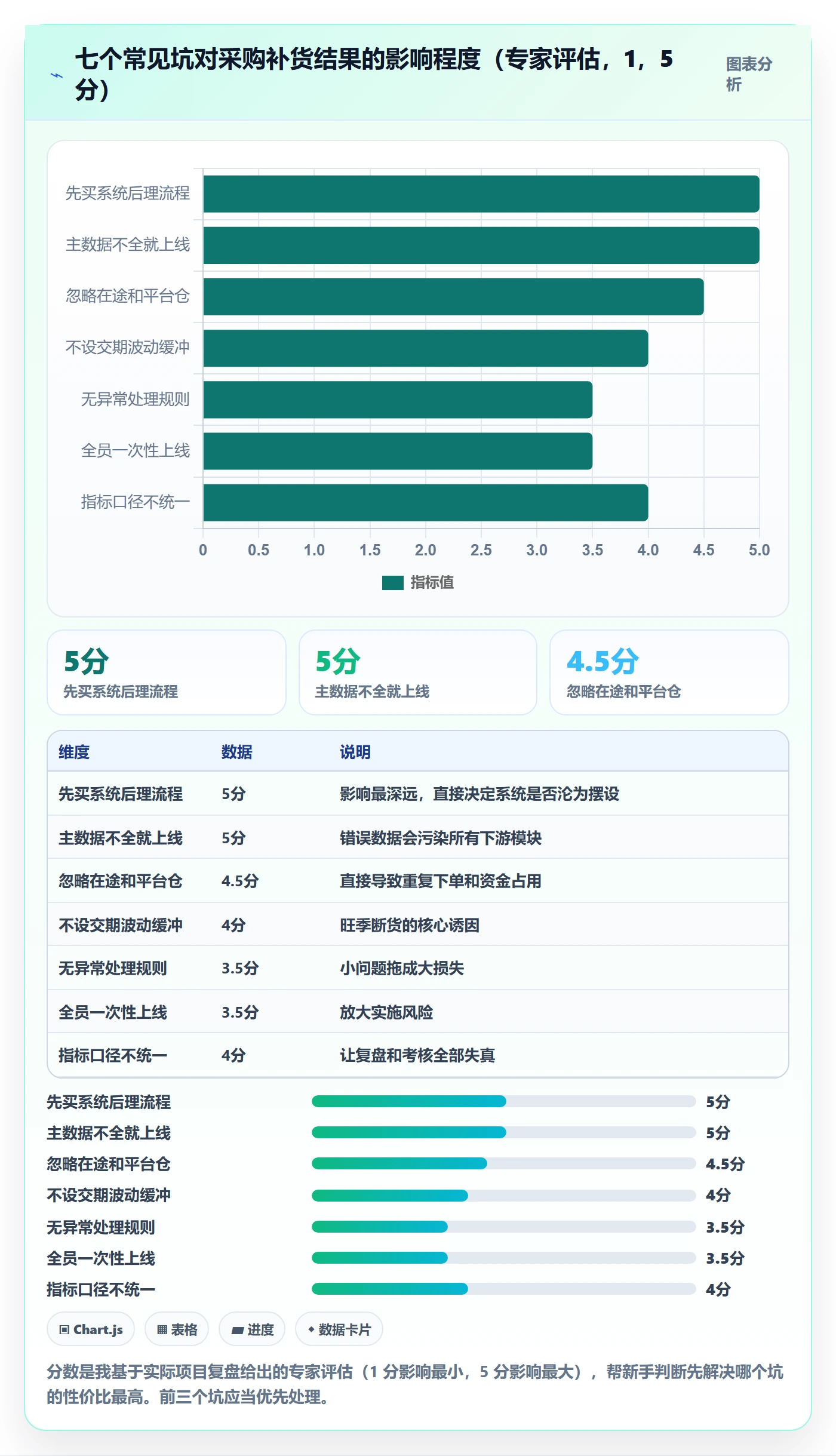This screenshot has height=1456, width=836.
Task: Click the 无异常处理规则 progress bar
Action: (x=503, y=1227)
